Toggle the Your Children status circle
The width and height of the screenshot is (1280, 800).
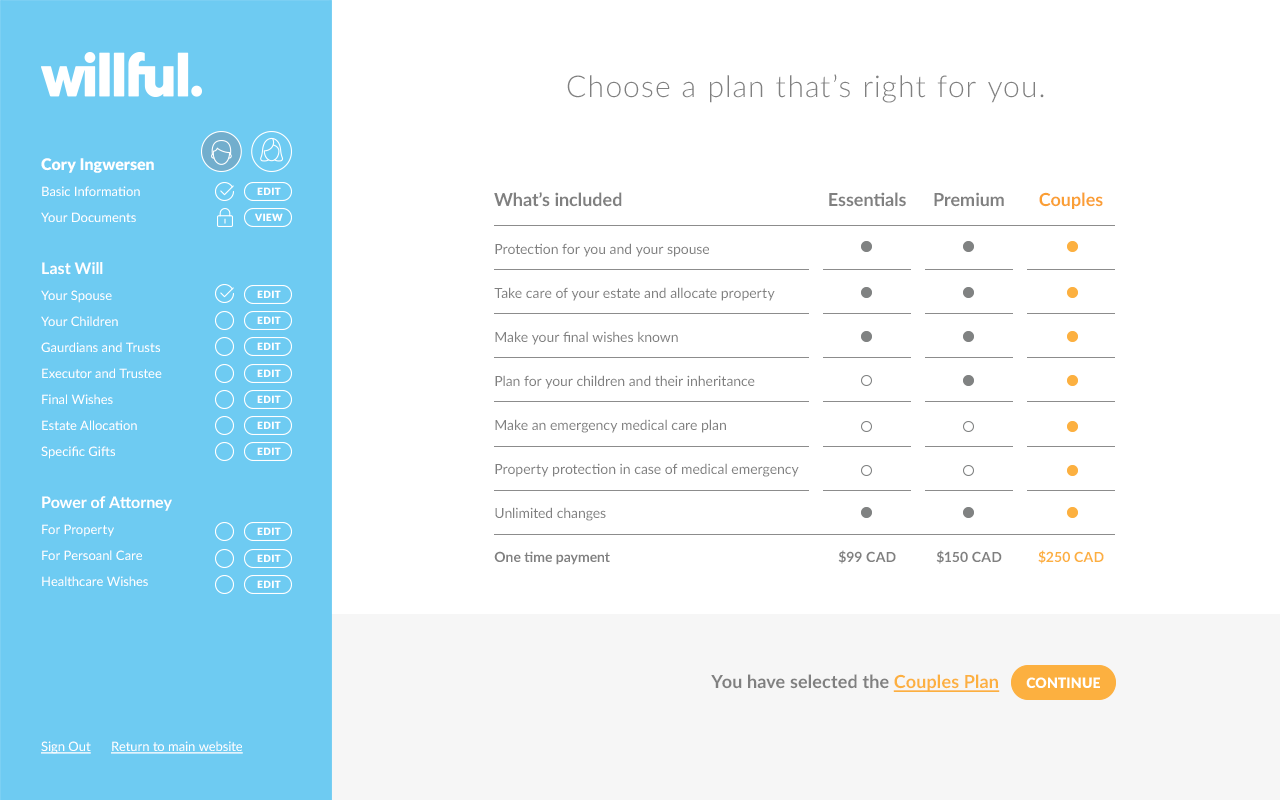pos(225,321)
